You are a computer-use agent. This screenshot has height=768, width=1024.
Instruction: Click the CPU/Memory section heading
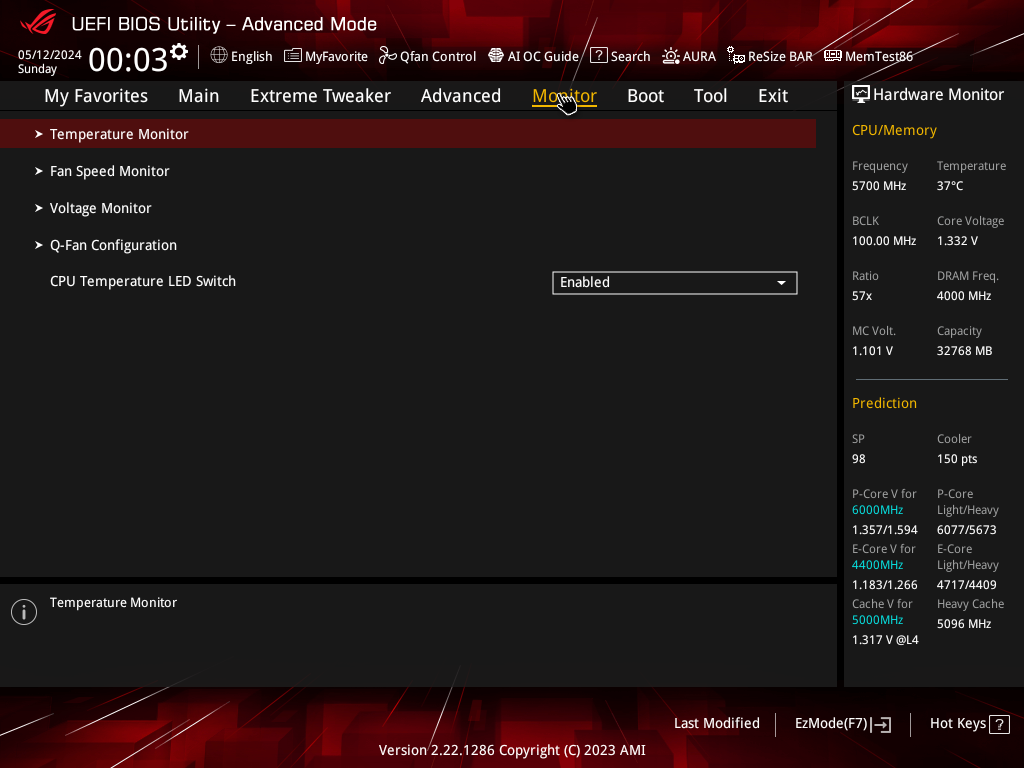click(x=894, y=131)
